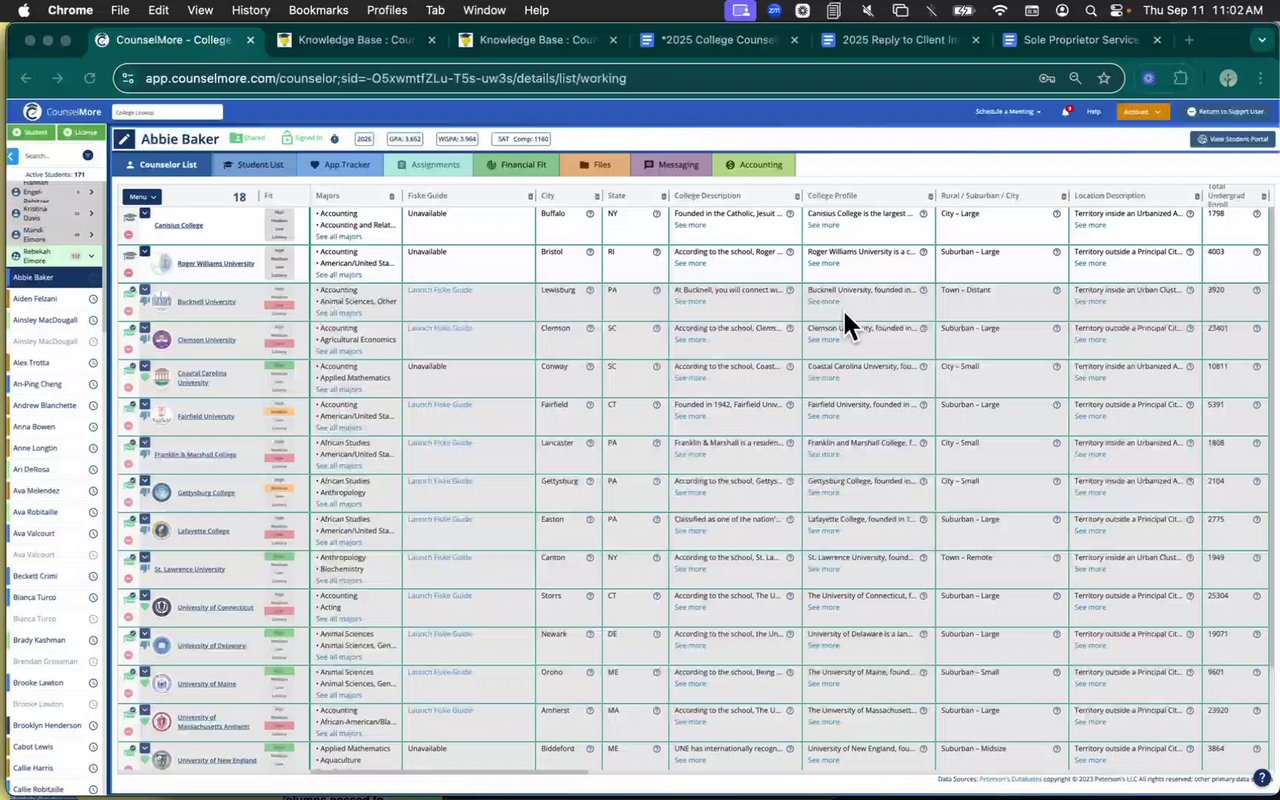Delete the College Description column via trash icon
This screenshot has height=800, width=1280.
(x=797, y=196)
